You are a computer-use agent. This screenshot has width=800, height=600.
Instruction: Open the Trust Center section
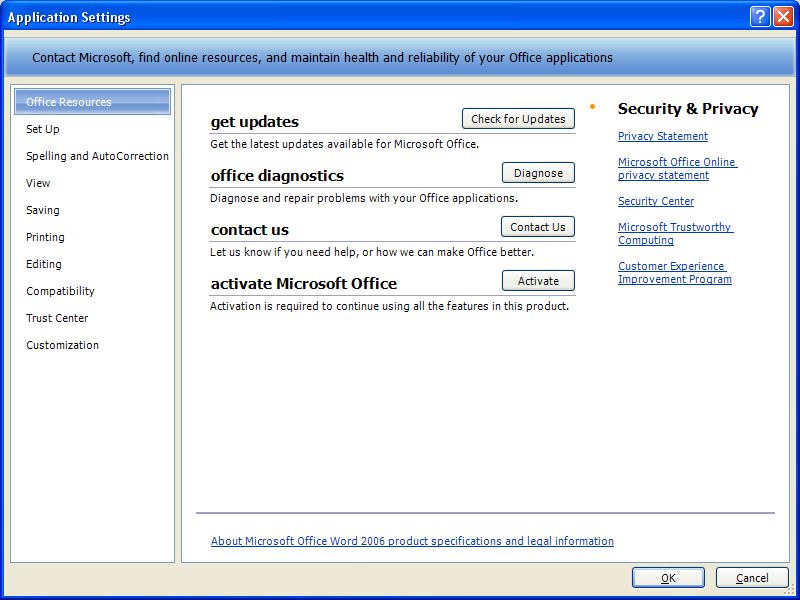(x=57, y=318)
